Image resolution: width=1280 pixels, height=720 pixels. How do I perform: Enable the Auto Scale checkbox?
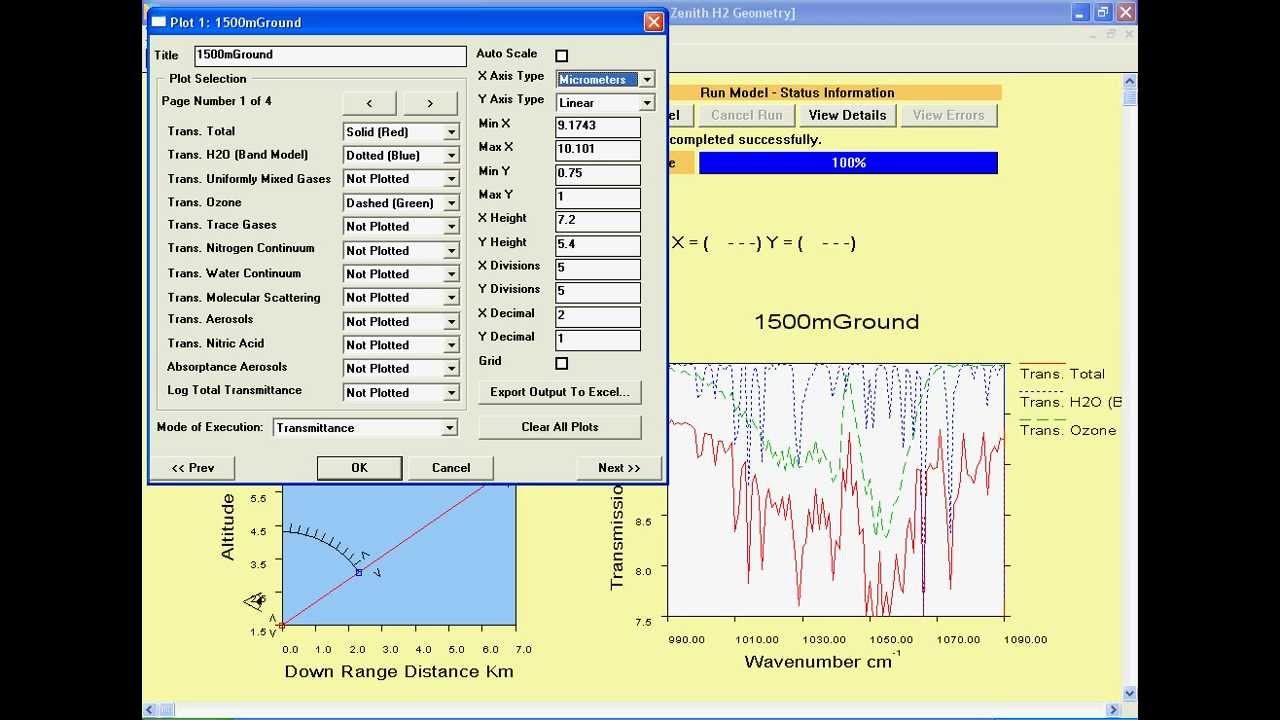click(561, 56)
